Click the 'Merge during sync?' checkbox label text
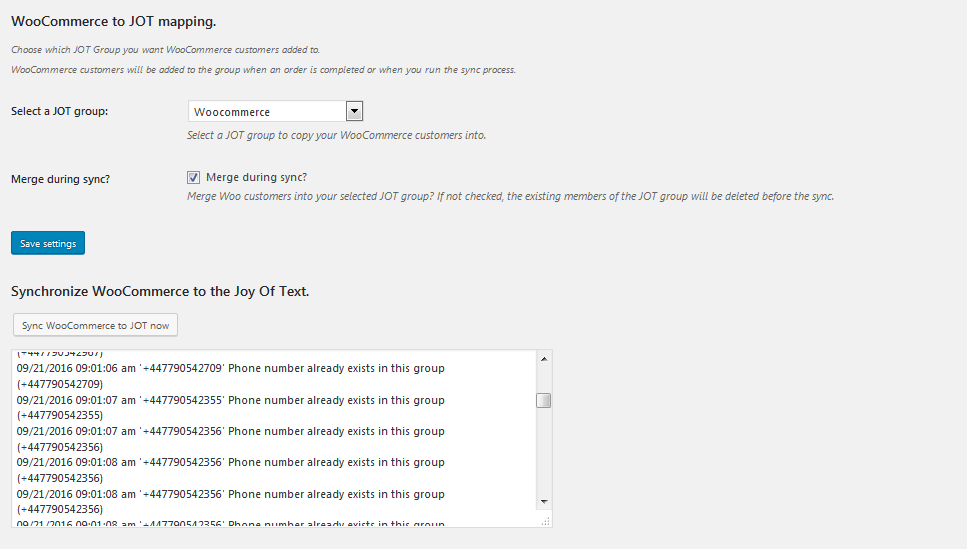The height and width of the screenshot is (549, 967). [256, 177]
